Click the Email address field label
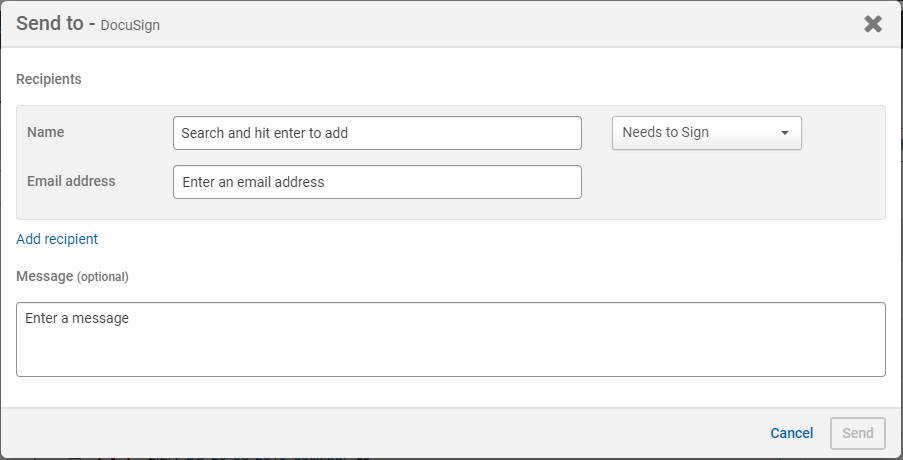The height and width of the screenshot is (460, 903). (71, 181)
